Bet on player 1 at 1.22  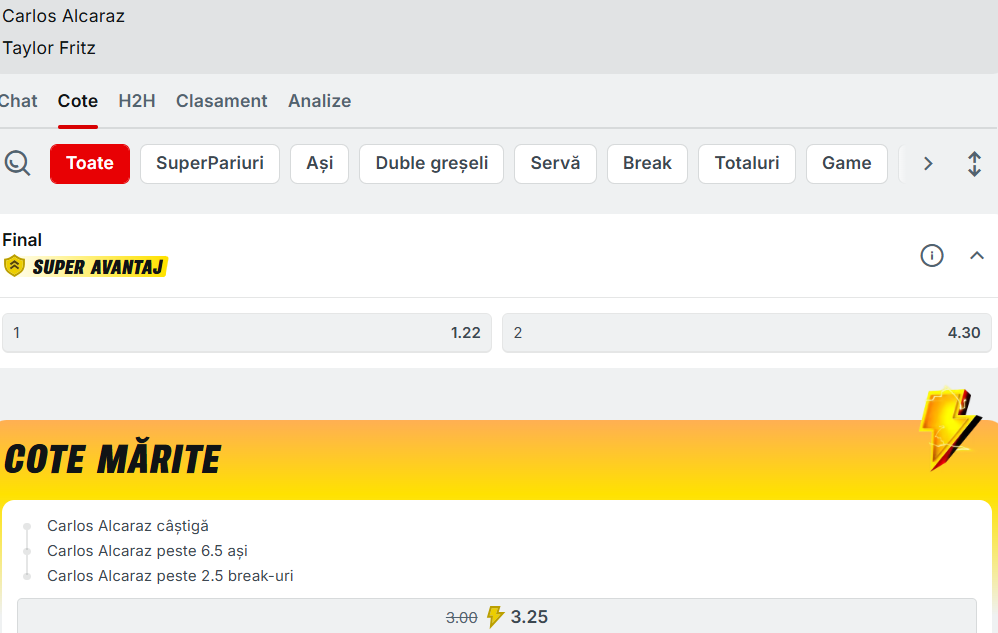coord(246,333)
